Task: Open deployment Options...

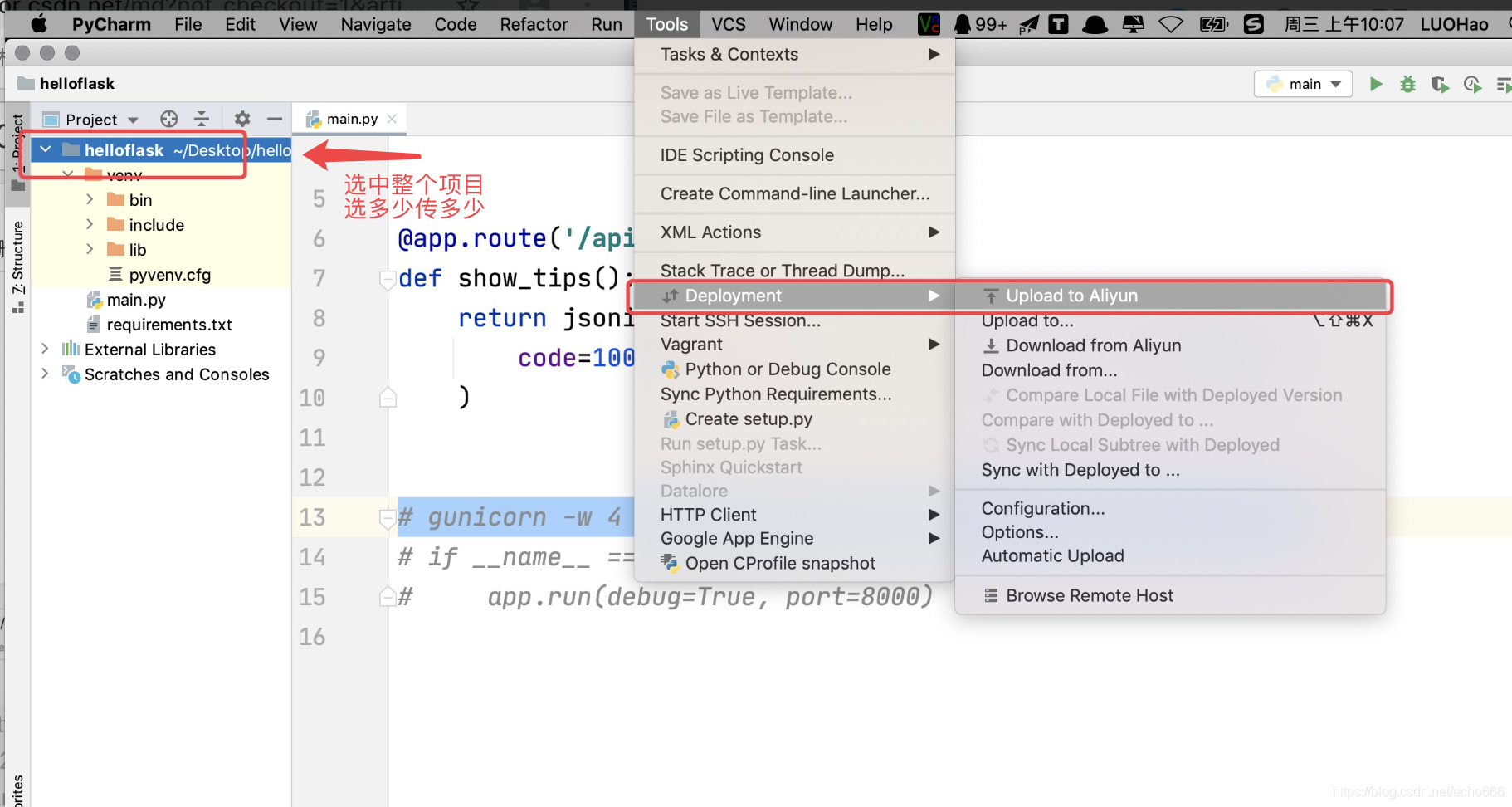Action: coord(1170,531)
